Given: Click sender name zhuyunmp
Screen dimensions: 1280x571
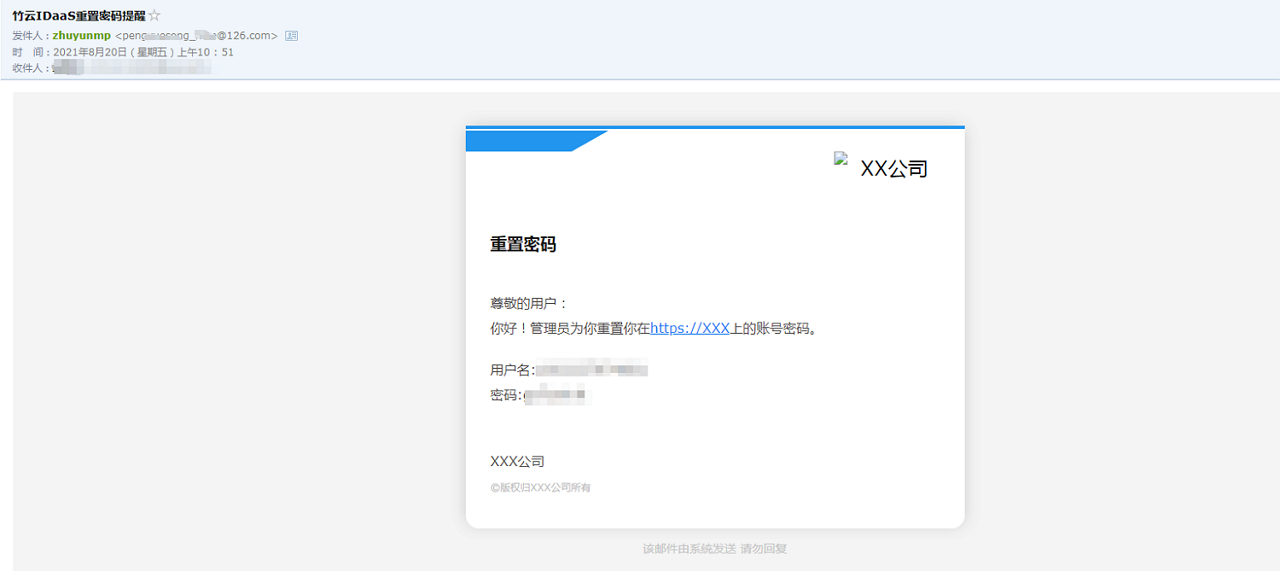Looking at the screenshot, I should click(81, 36).
